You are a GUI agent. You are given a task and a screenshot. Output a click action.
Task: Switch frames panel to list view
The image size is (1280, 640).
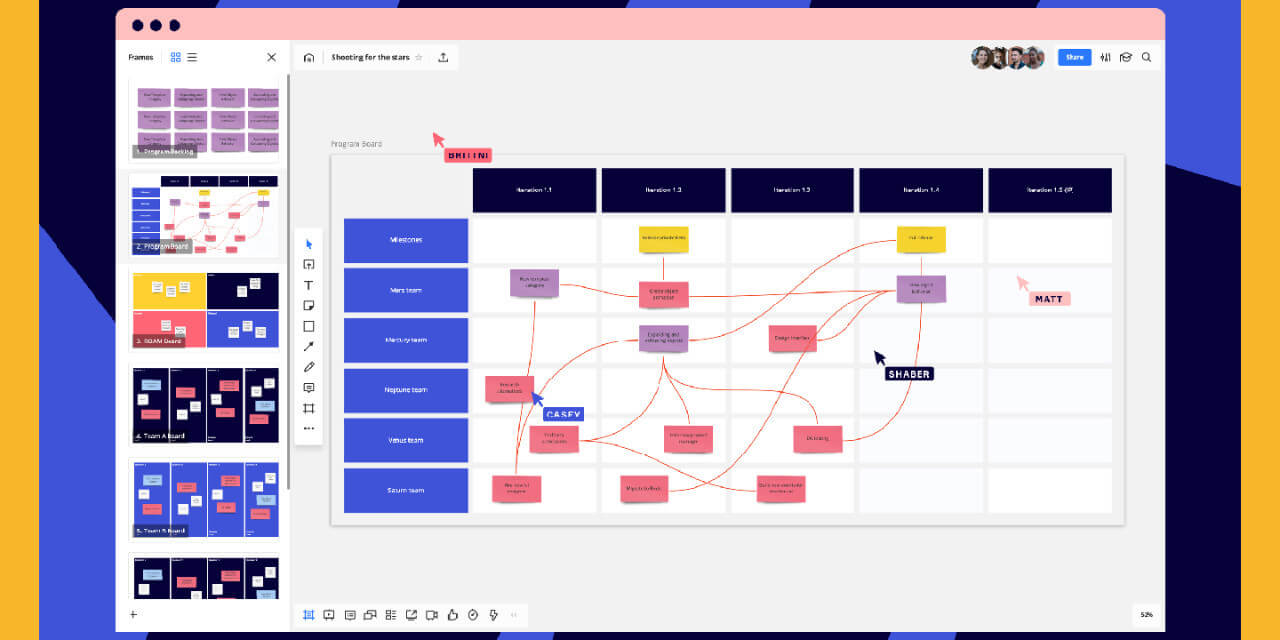tap(192, 57)
